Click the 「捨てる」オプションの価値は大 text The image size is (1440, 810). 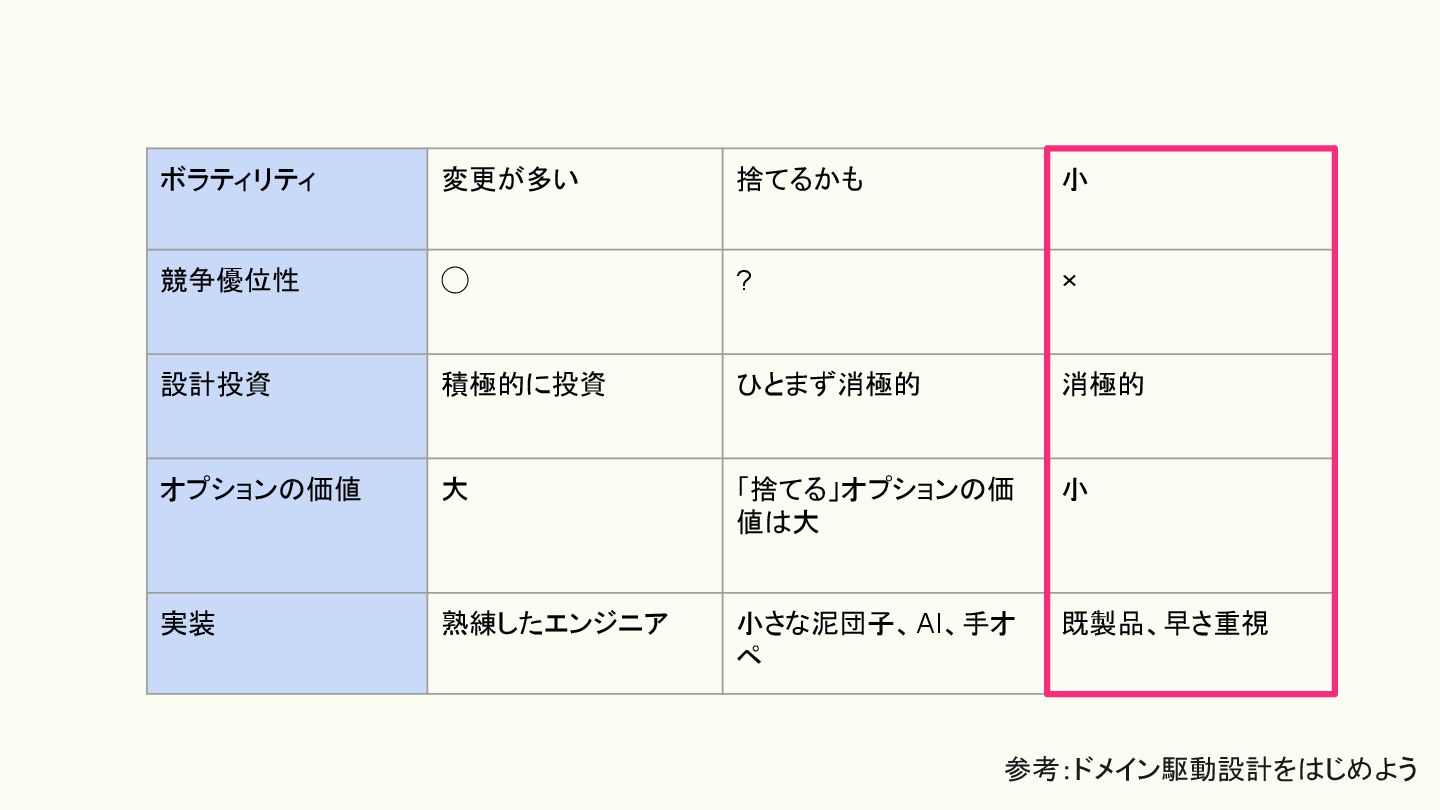coord(875,505)
